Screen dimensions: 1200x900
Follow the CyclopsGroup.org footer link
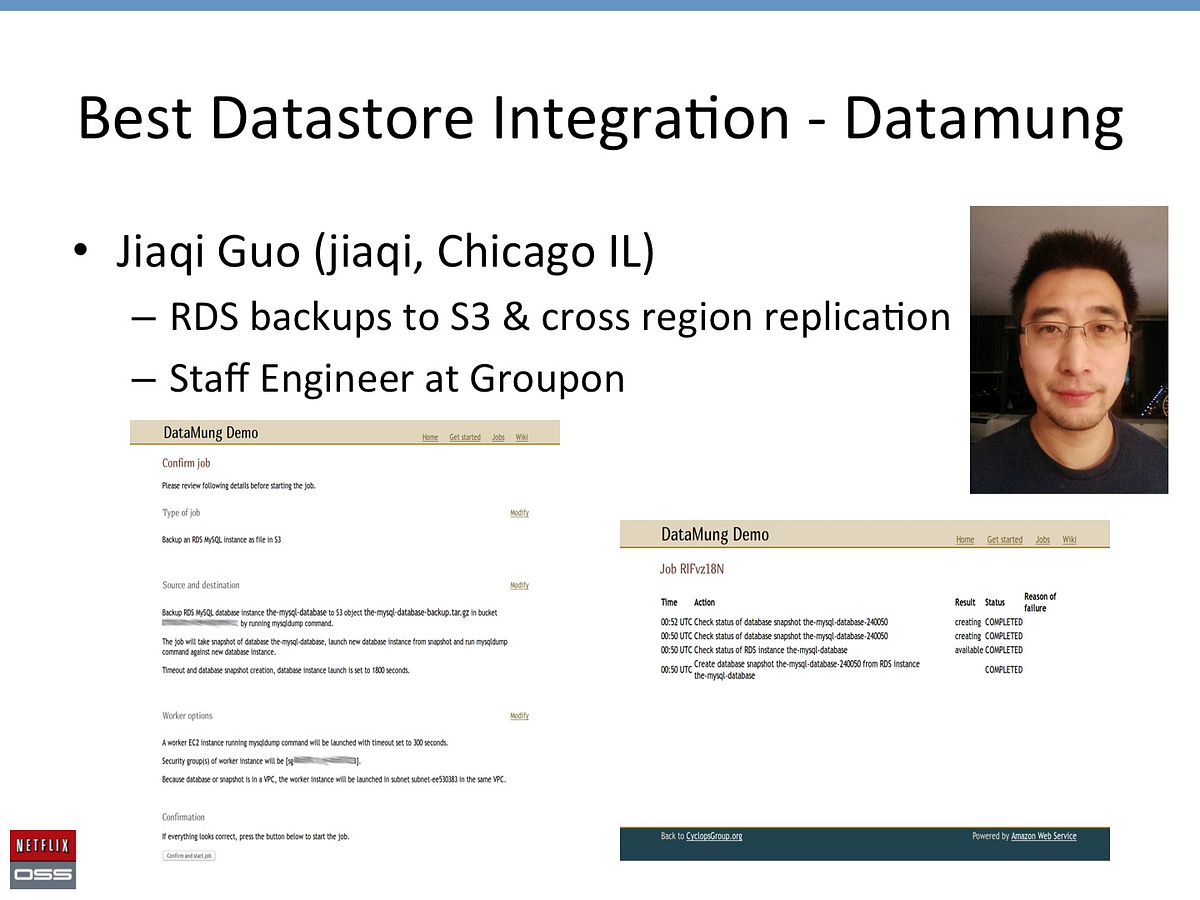[714, 836]
